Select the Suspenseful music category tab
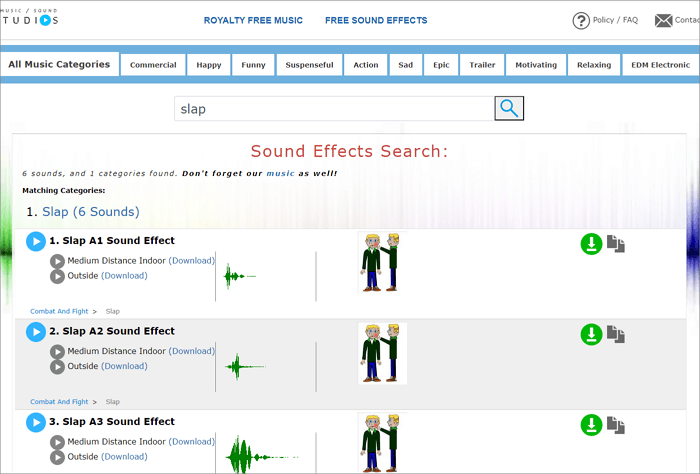The image size is (700, 474). tap(308, 65)
